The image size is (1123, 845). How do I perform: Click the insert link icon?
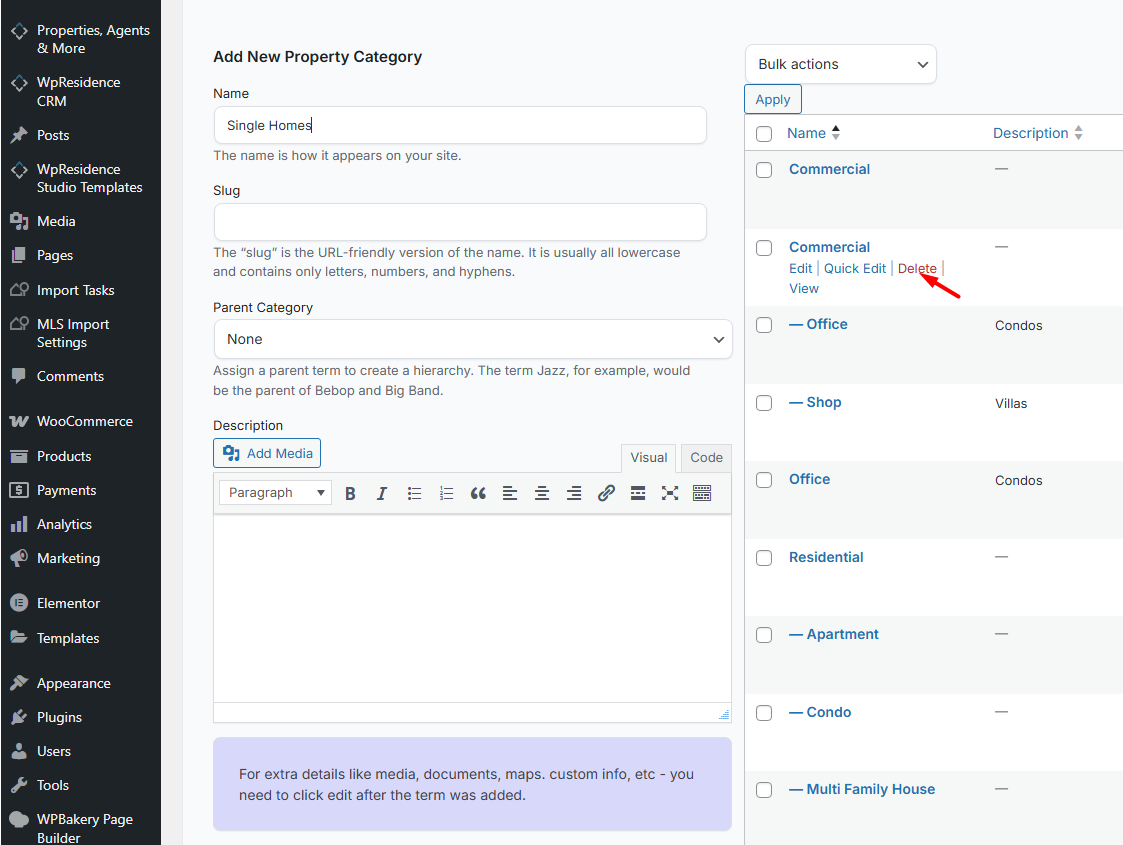coord(606,493)
